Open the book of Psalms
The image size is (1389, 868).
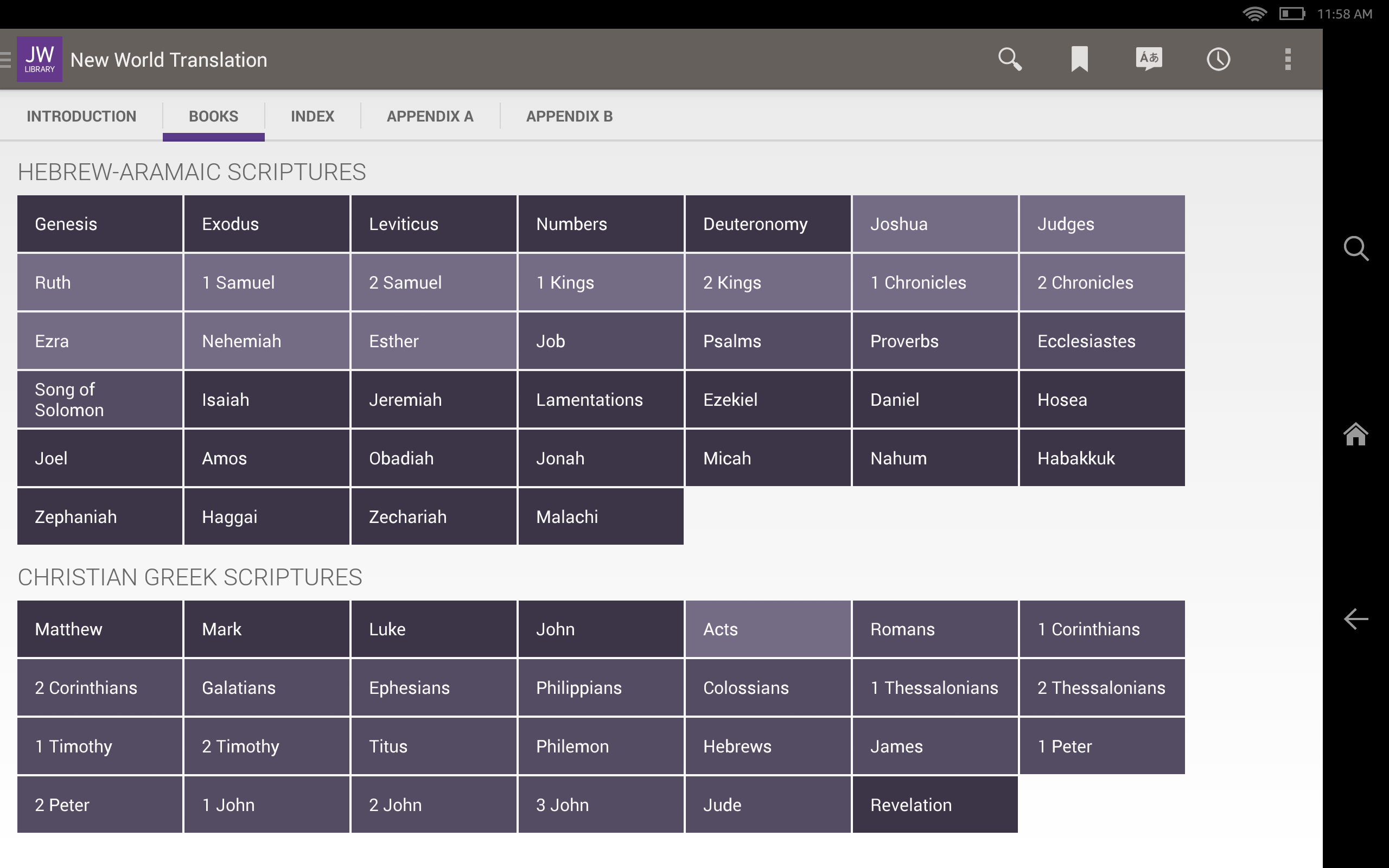767,341
